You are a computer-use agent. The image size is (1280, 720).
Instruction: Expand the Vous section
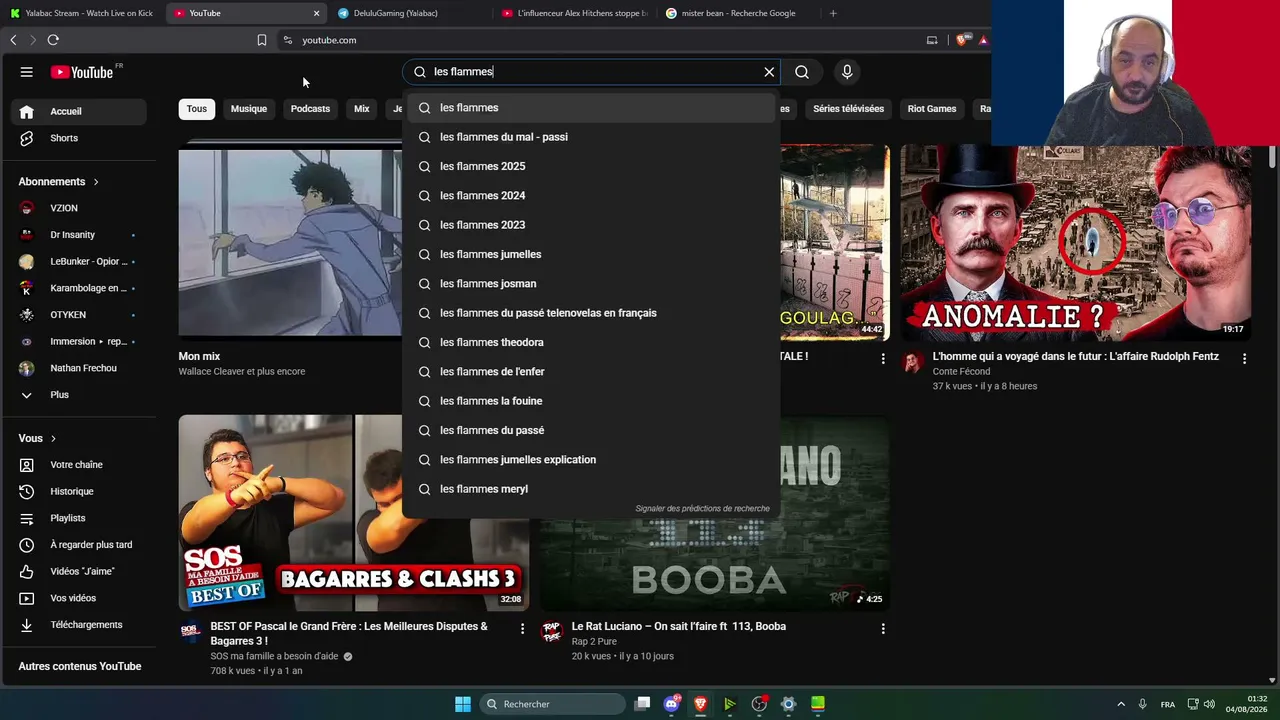pyautogui.click(x=37, y=439)
